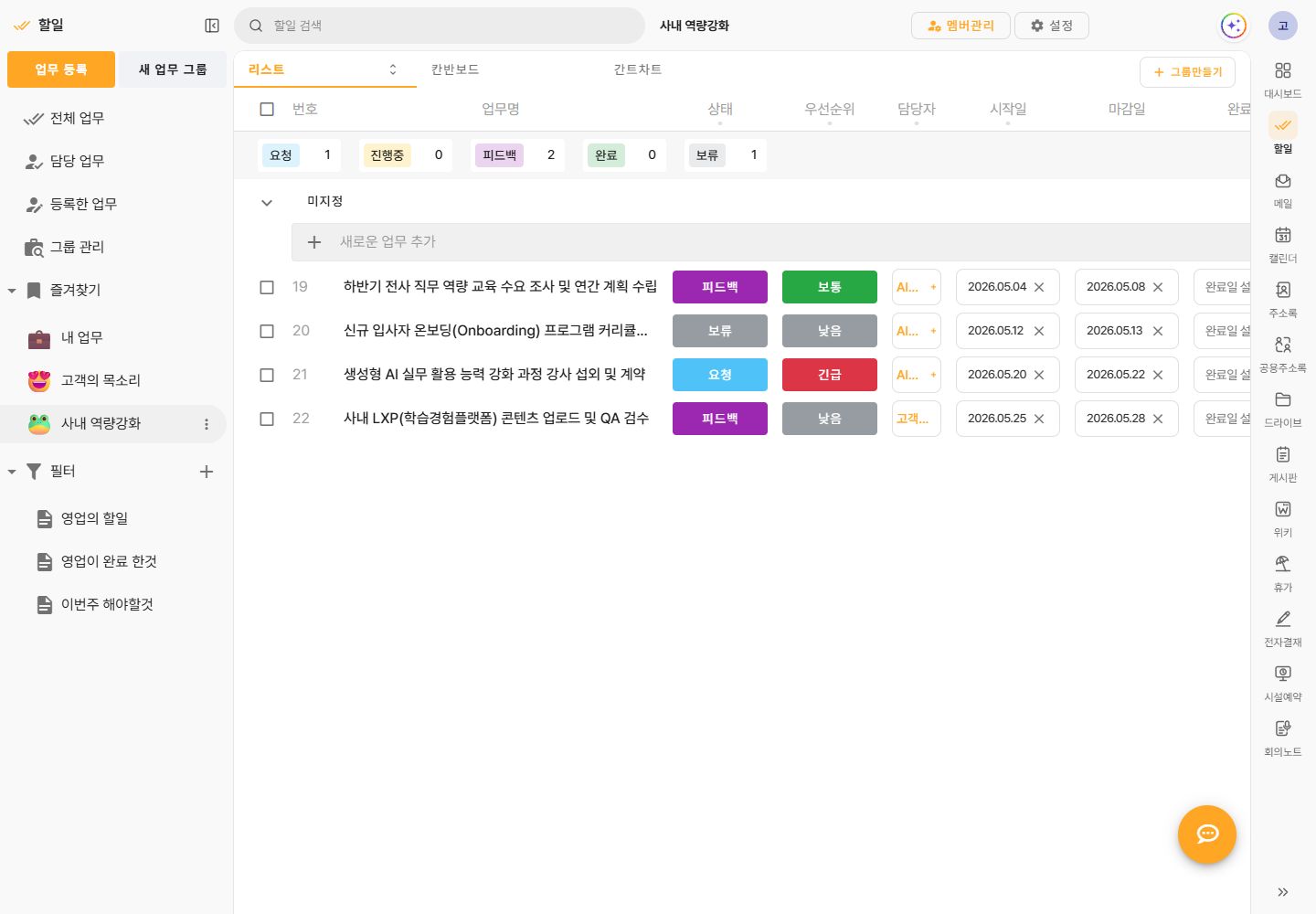Collapse the 즐겨찾기 favorites section
This screenshot has width=1316, height=914.
tap(12, 291)
